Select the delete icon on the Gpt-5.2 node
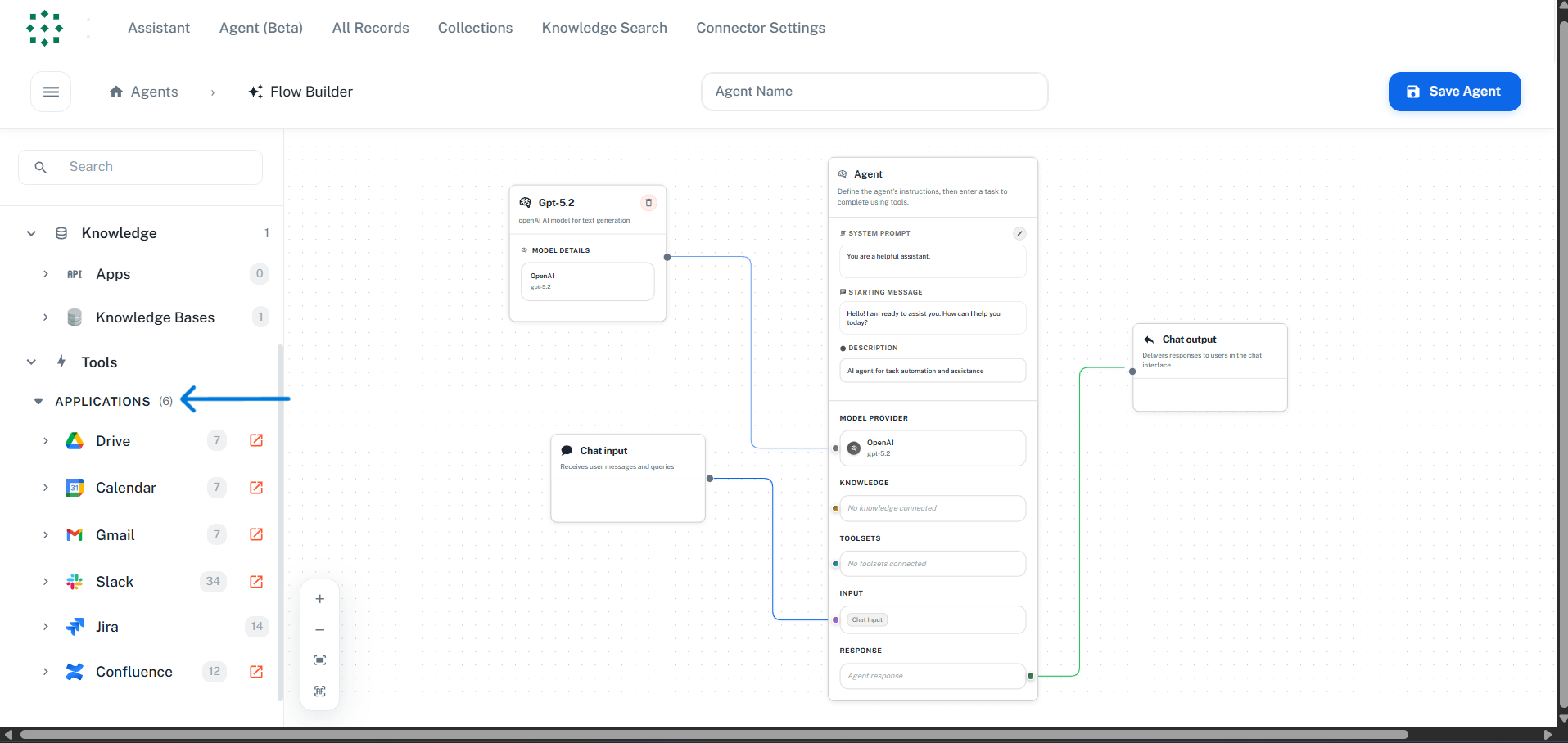Viewport: 1568px width, 743px height. pyautogui.click(x=649, y=202)
